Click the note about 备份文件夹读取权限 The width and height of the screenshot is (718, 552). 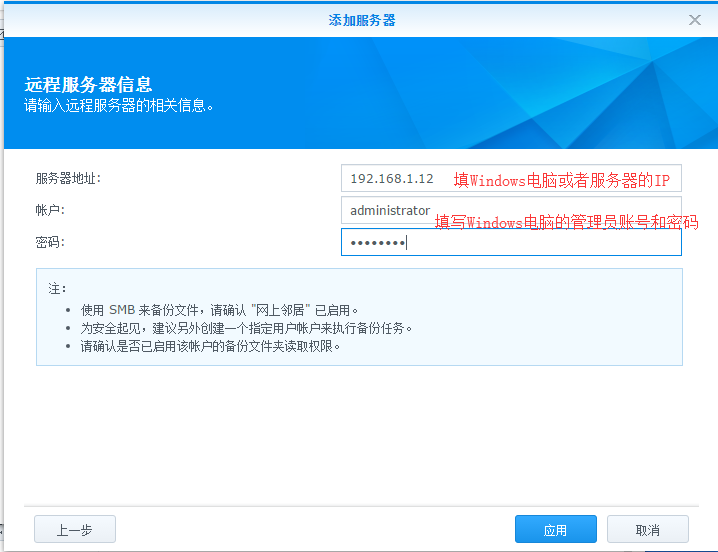(x=211, y=346)
